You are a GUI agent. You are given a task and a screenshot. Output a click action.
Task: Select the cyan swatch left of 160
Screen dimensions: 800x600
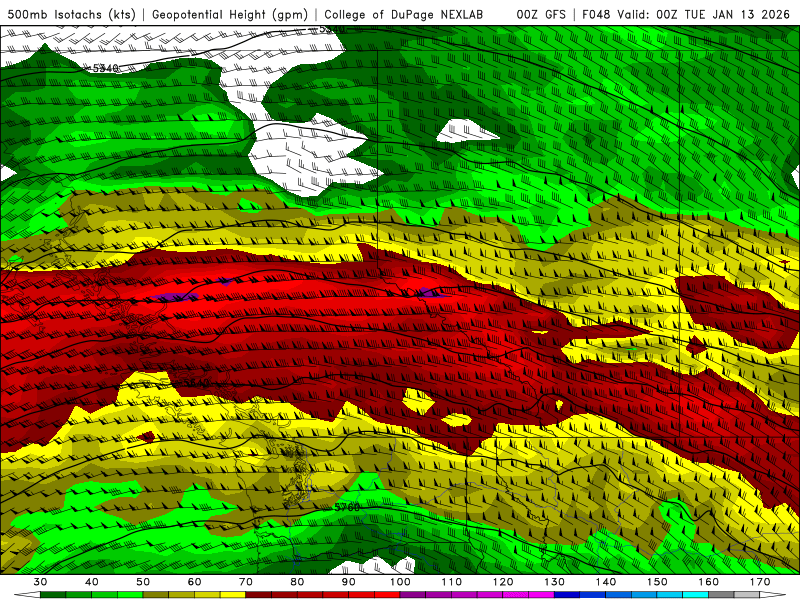point(696,595)
